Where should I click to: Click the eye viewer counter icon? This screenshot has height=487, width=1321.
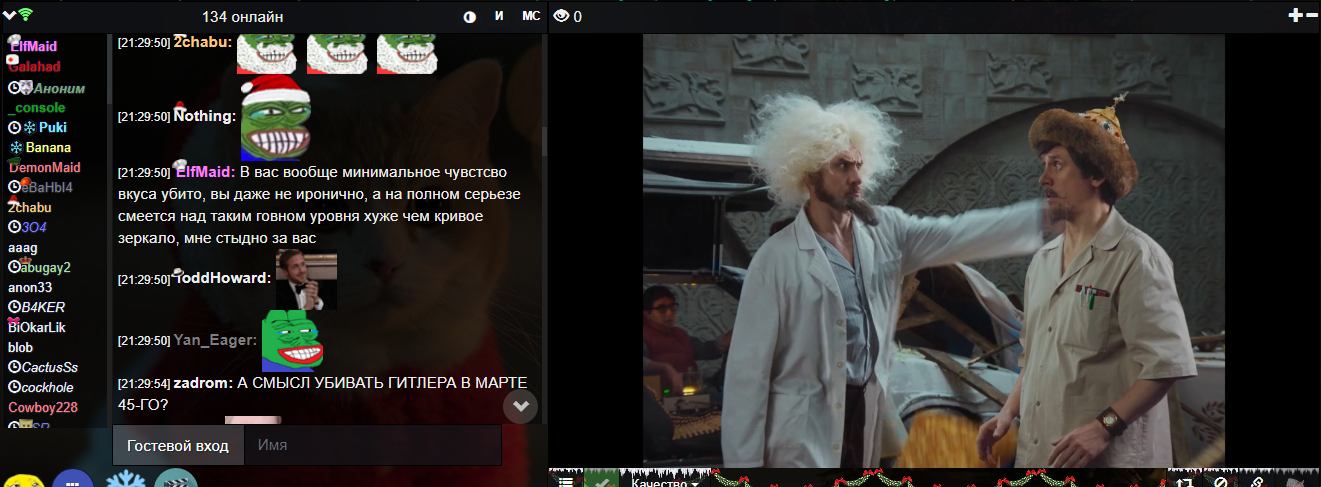coord(561,16)
